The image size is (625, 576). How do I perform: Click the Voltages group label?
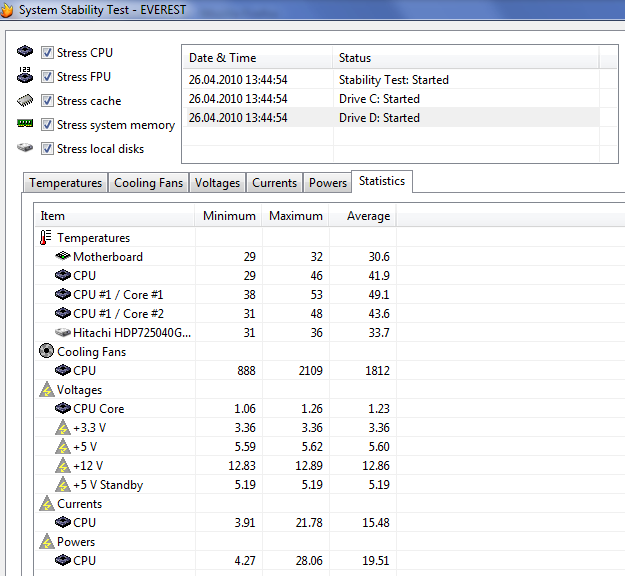pos(79,390)
